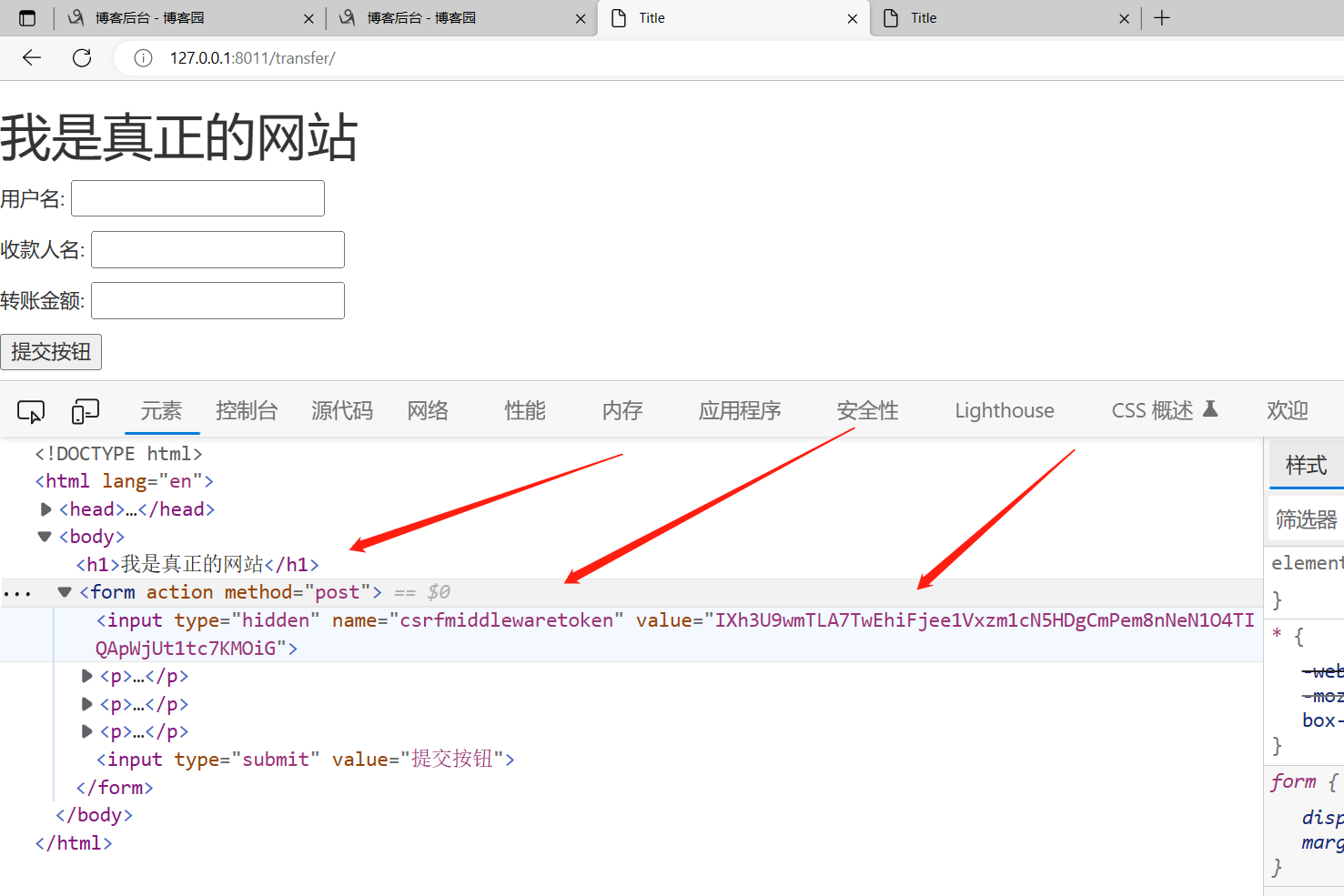Select the closing /form tag line
This screenshot has height=896, width=1344.
tap(115, 788)
